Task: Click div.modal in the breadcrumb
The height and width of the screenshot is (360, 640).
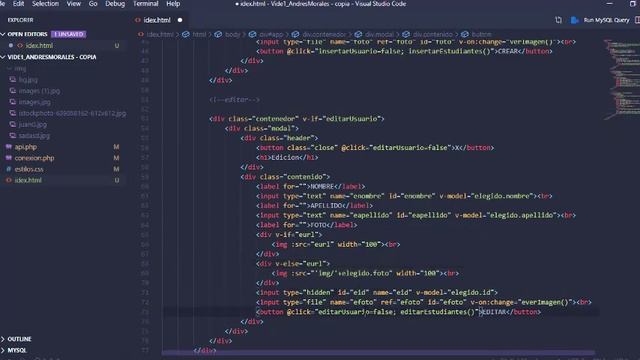Action: coord(379,34)
